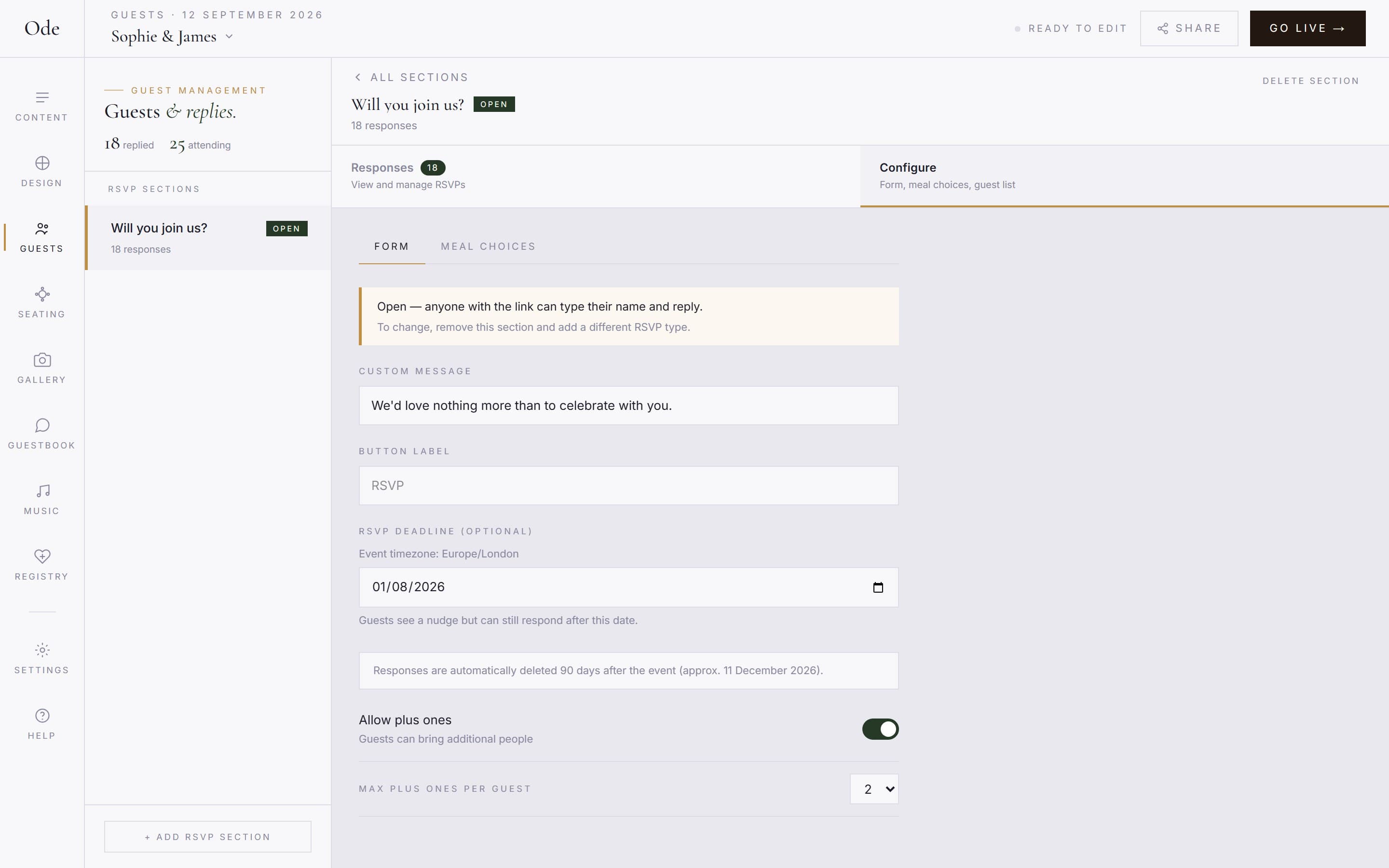Switch to the Meal Choices sub-tab
The width and height of the screenshot is (1389, 868).
pyautogui.click(x=488, y=246)
